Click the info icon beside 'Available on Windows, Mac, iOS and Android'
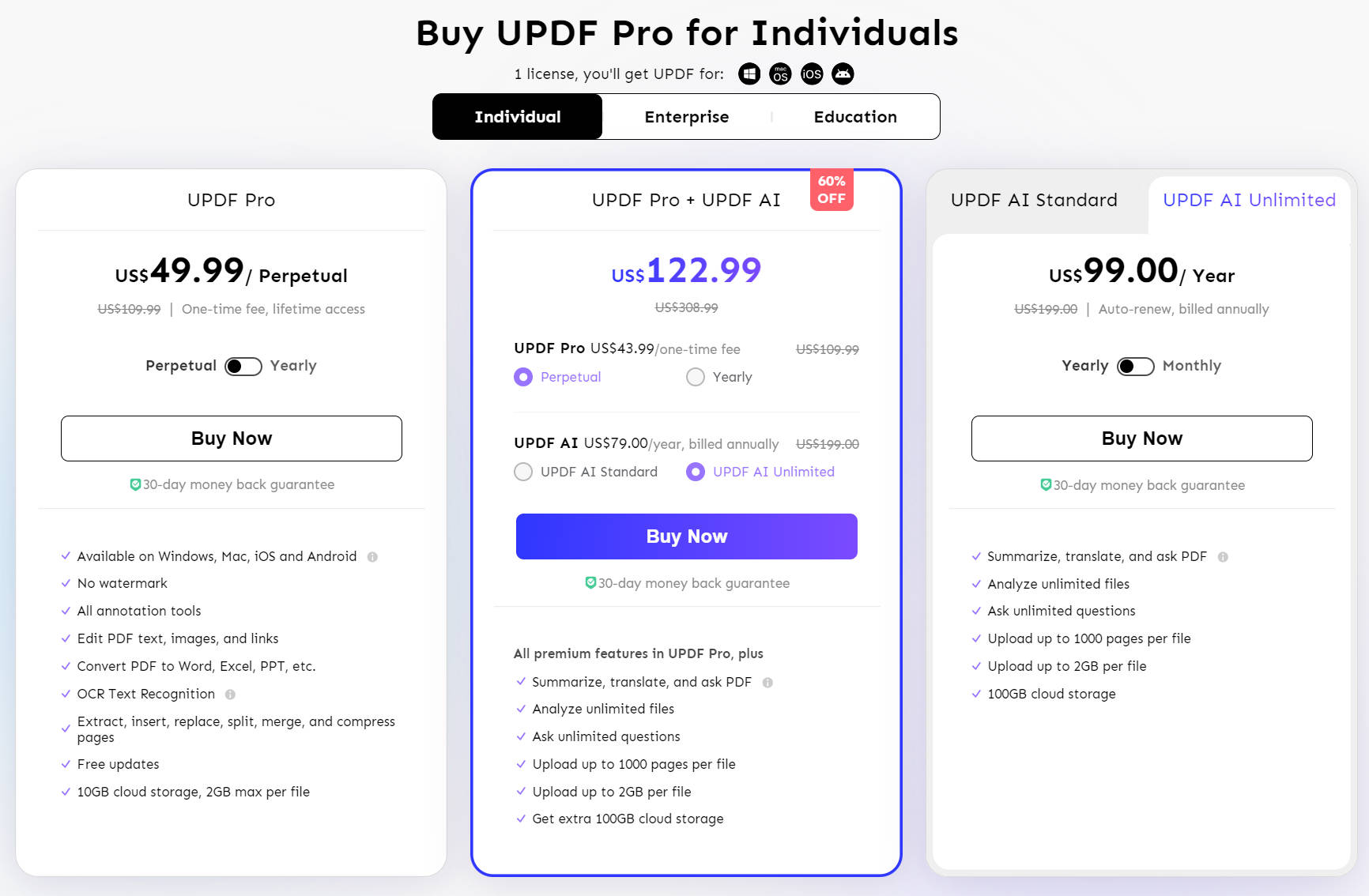The width and height of the screenshot is (1369, 896). tap(373, 556)
